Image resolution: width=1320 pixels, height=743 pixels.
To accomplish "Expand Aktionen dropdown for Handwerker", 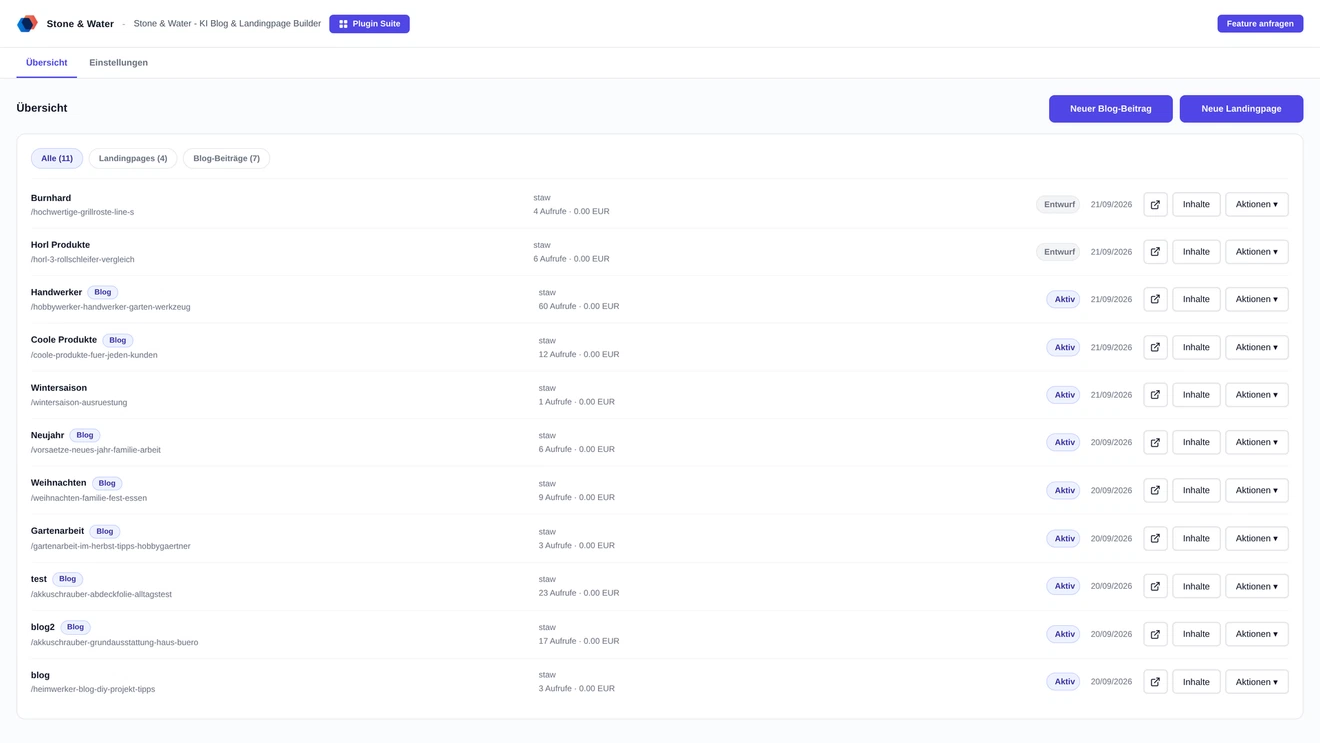I will [x=1256, y=299].
